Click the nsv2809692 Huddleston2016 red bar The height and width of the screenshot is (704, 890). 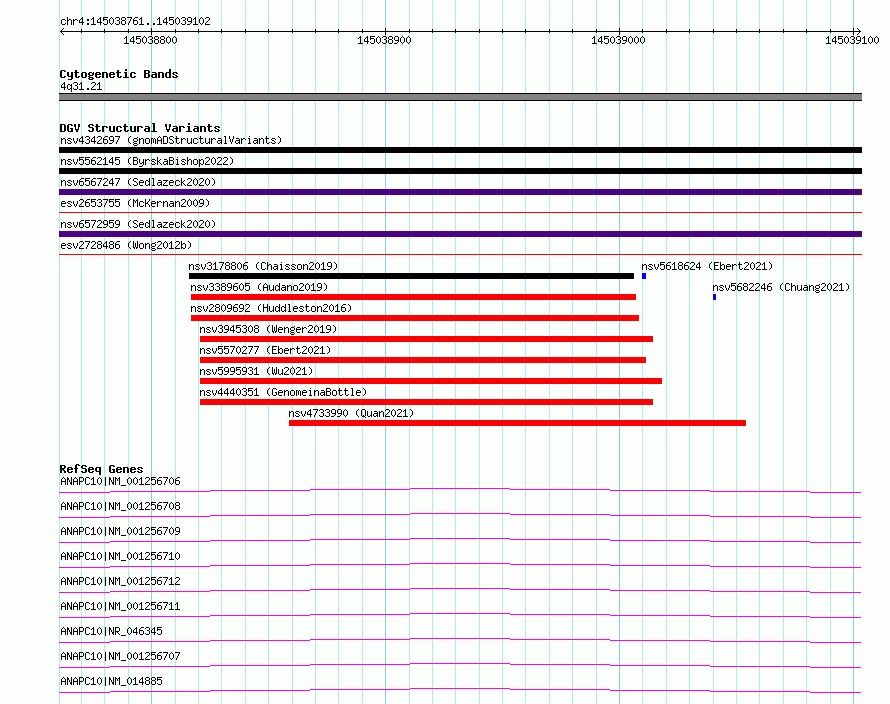(415, 318)
